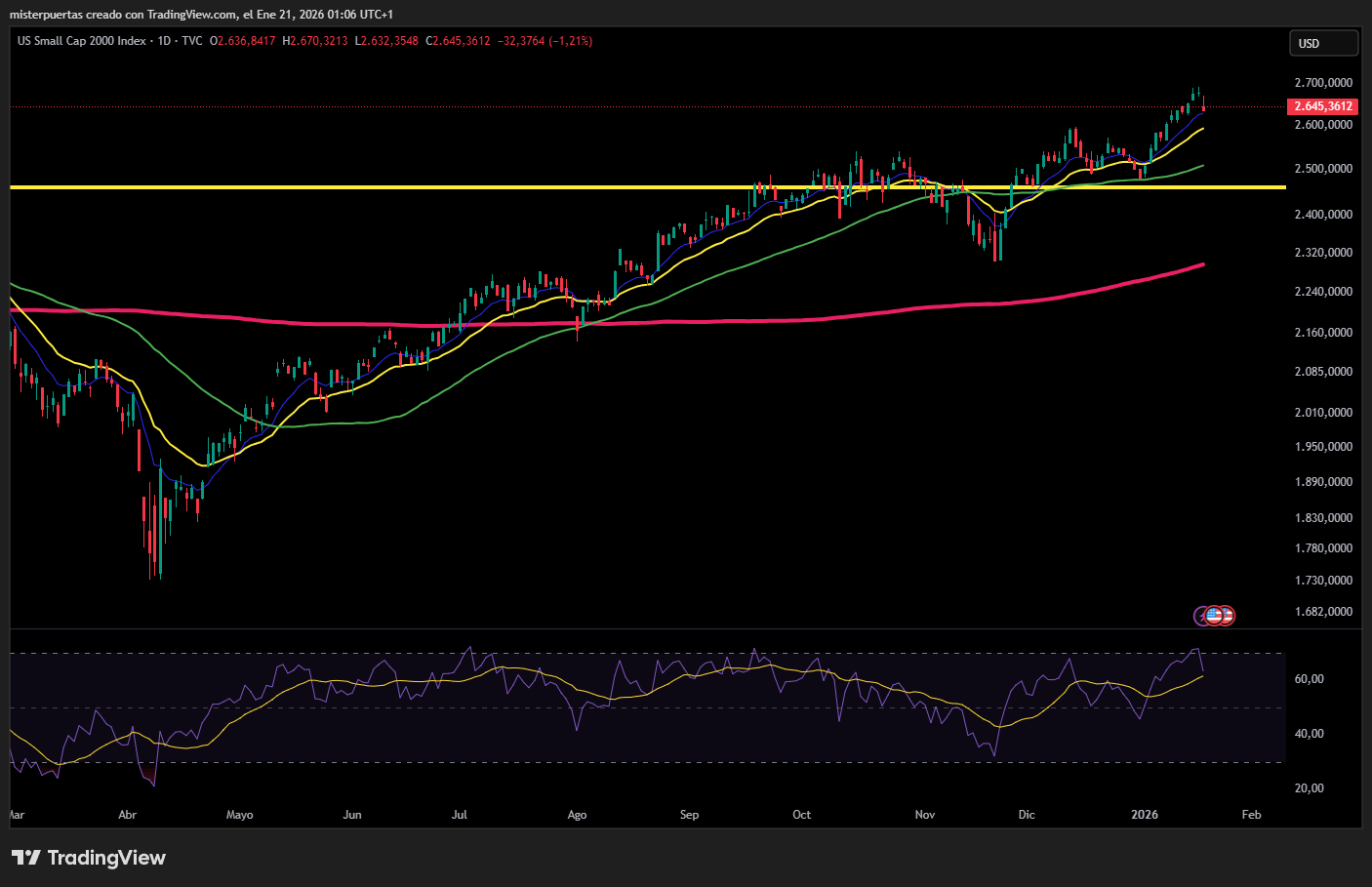Click the 40,00 level on the oscillator axis
Screen dimensions: 1372x887
click(x=1309, y=734)
